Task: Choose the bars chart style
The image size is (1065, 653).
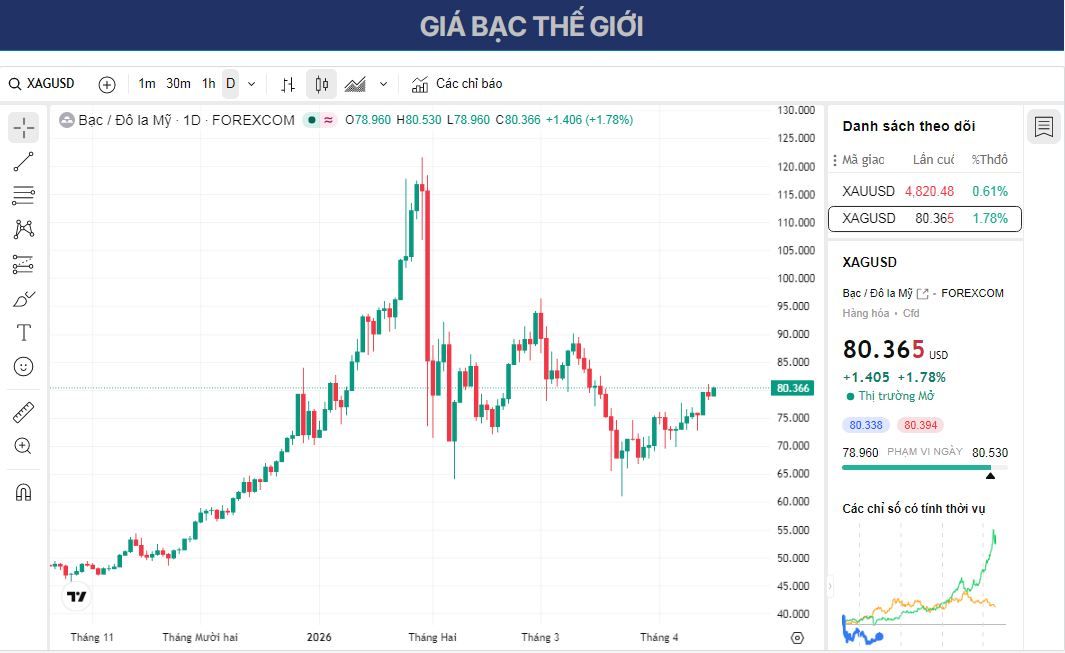Action: point(288,84)
